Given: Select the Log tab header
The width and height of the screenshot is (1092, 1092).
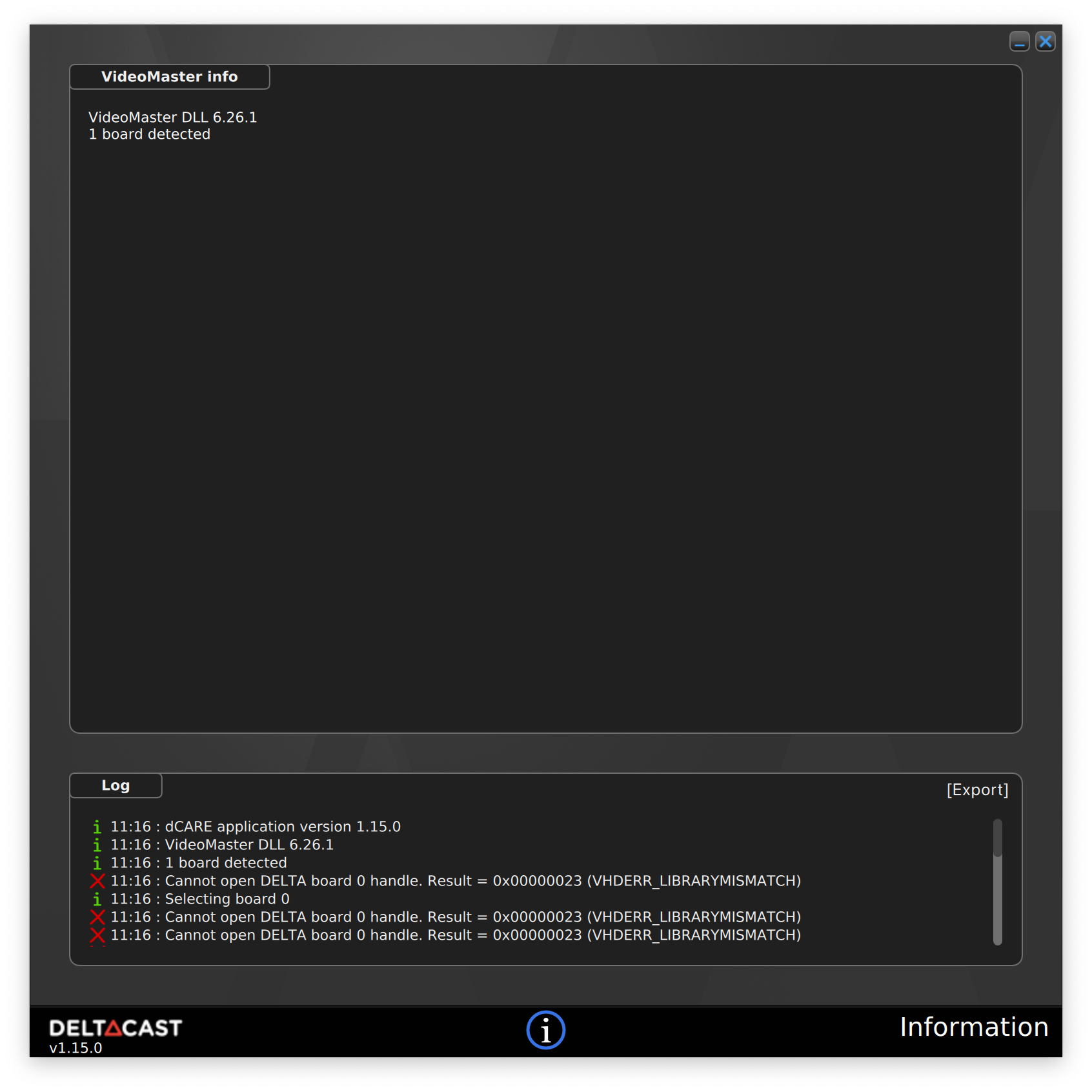Looking at the screenshot, I should tap(116, 785).
